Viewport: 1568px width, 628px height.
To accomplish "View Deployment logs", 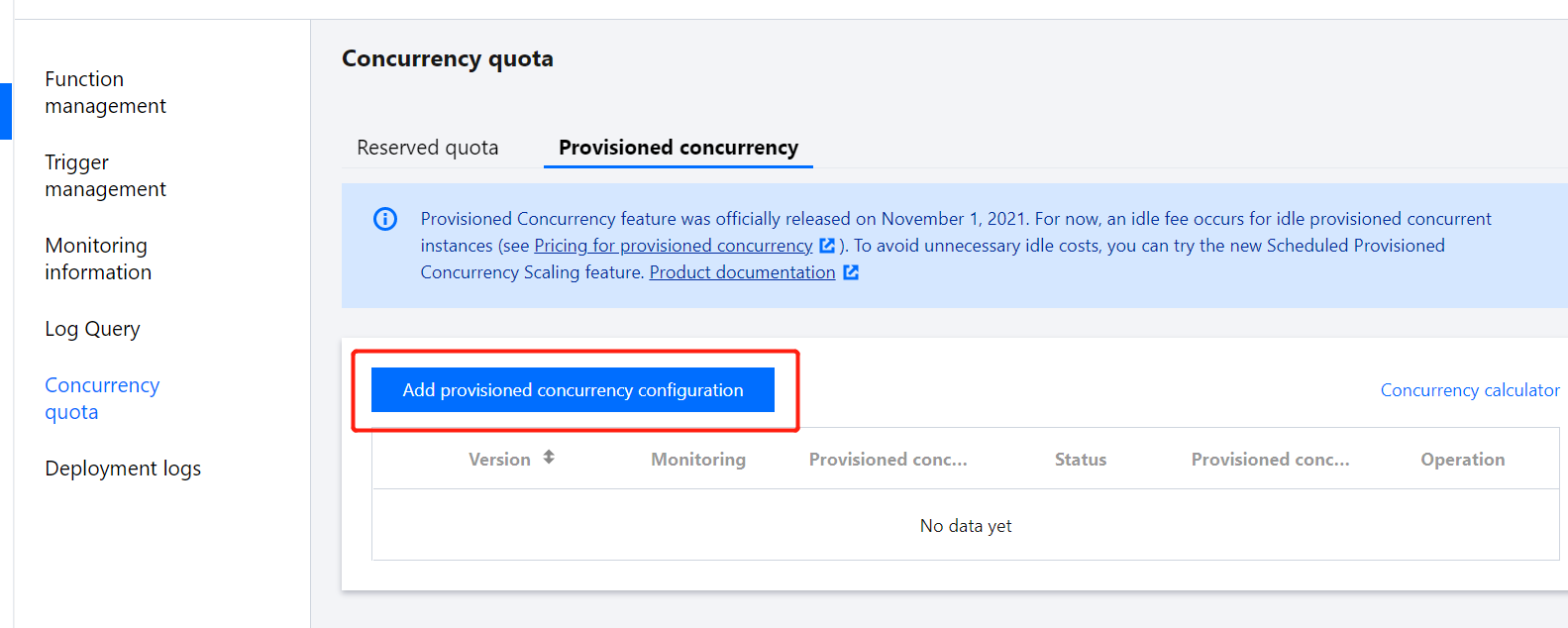I will pos(123,469).
